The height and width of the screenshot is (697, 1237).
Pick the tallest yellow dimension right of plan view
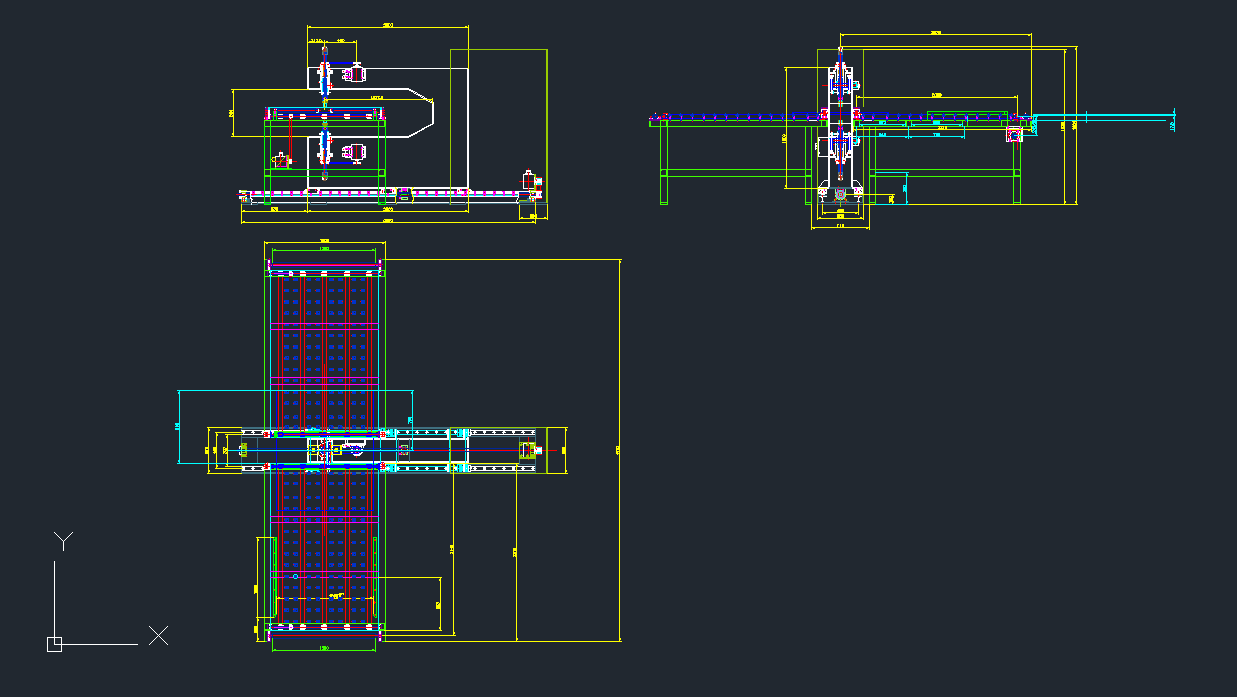[621, 450]
